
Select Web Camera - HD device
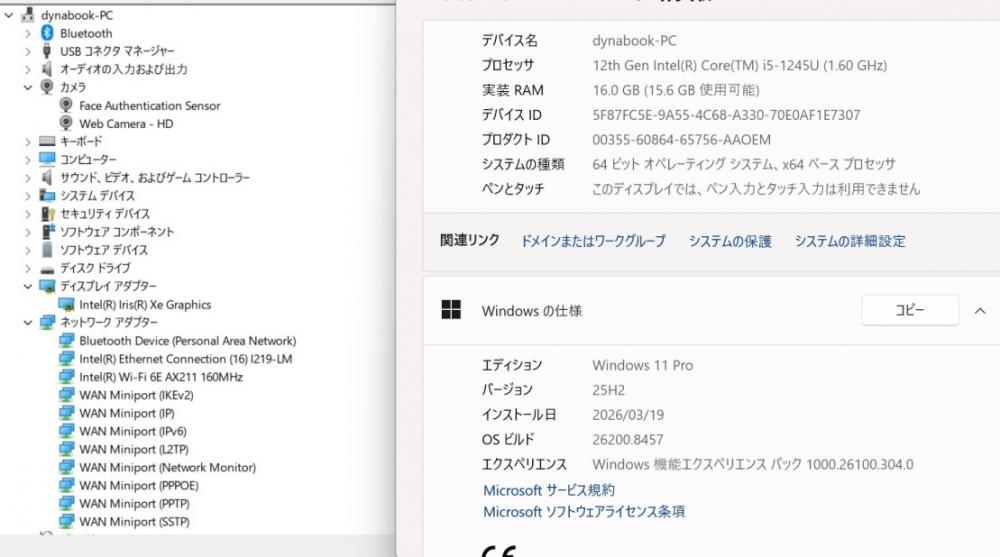point(126,123)
